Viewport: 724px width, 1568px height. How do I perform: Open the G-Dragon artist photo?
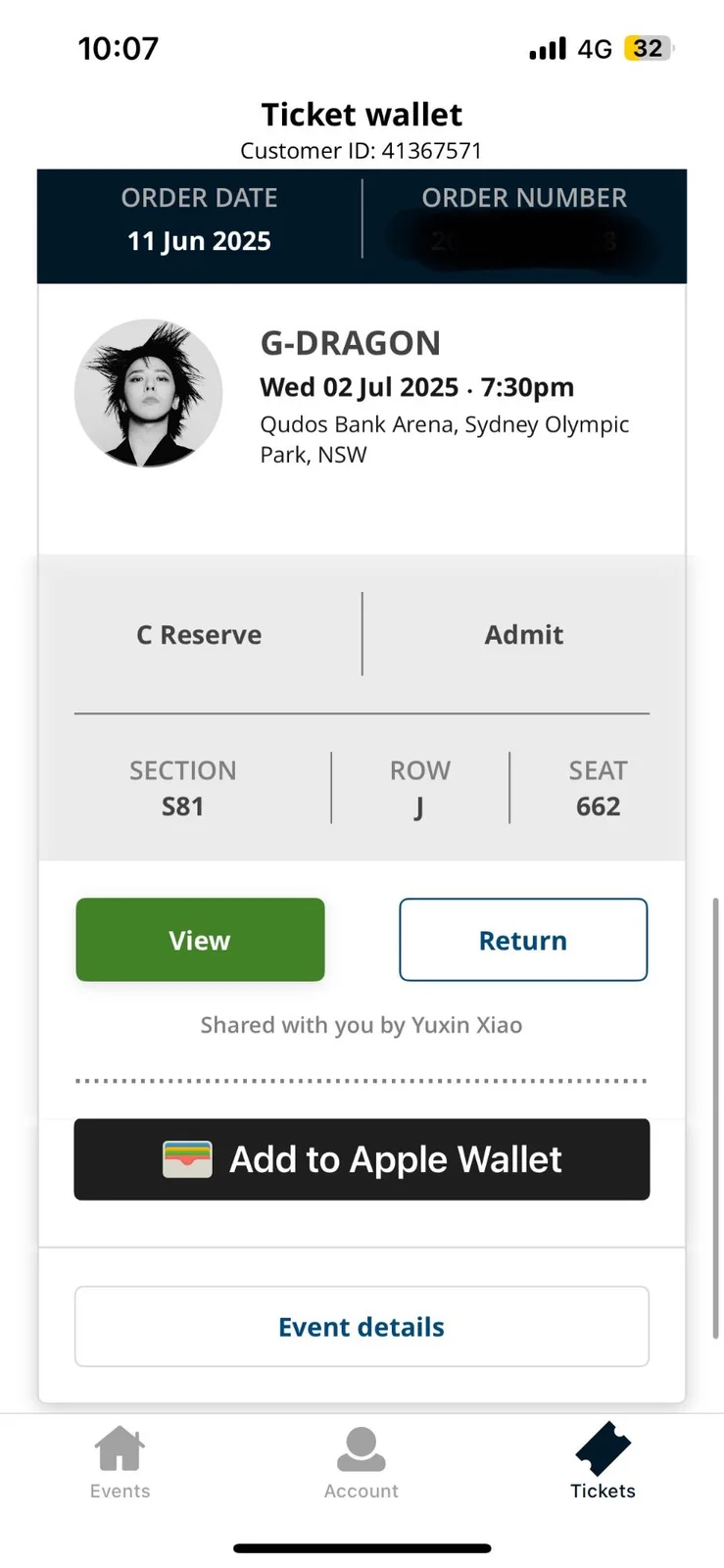[x=149, y=393]
